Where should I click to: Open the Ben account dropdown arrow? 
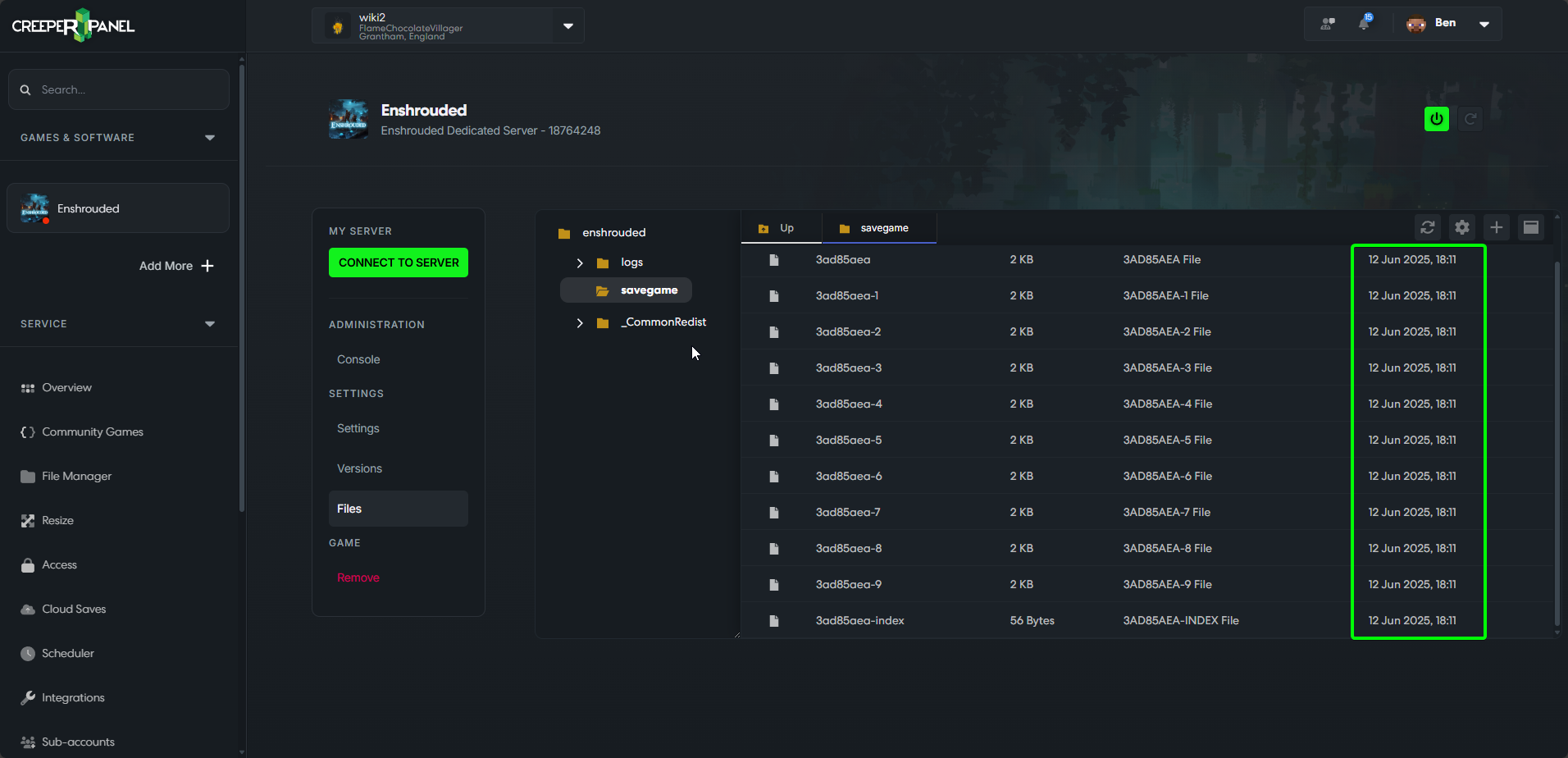pos(1484,24)
